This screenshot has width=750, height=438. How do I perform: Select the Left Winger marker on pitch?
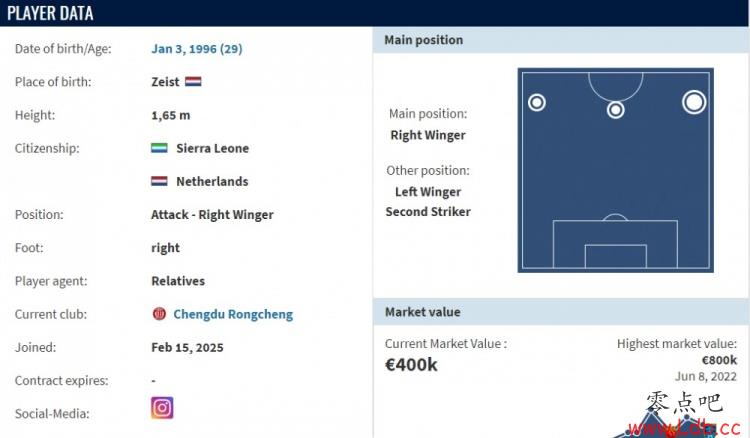tap(537, 102)
